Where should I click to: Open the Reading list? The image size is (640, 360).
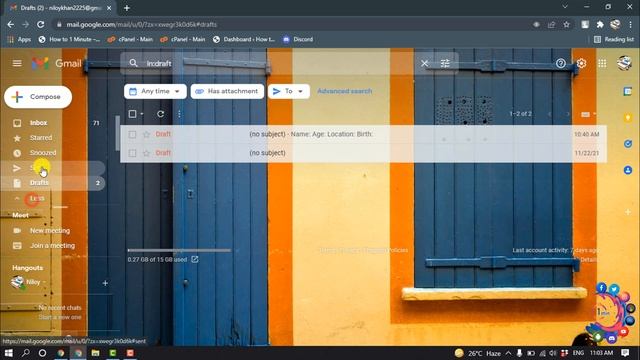[x=614, y=40]
